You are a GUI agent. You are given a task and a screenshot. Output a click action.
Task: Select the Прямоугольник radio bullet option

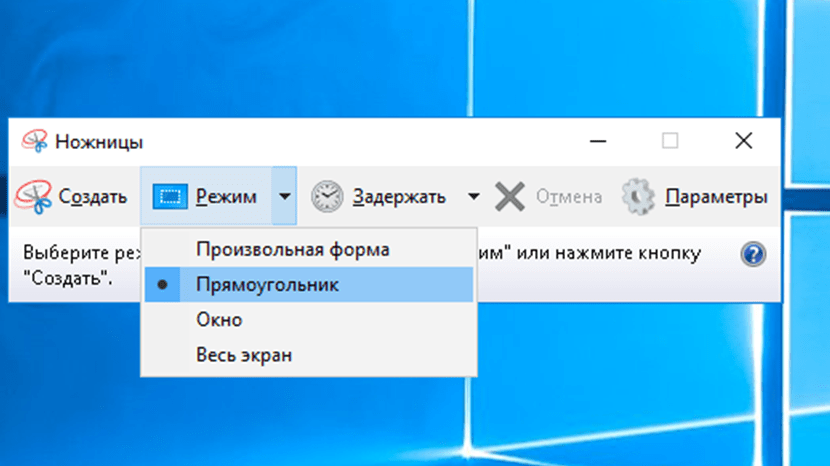point(163,285)
